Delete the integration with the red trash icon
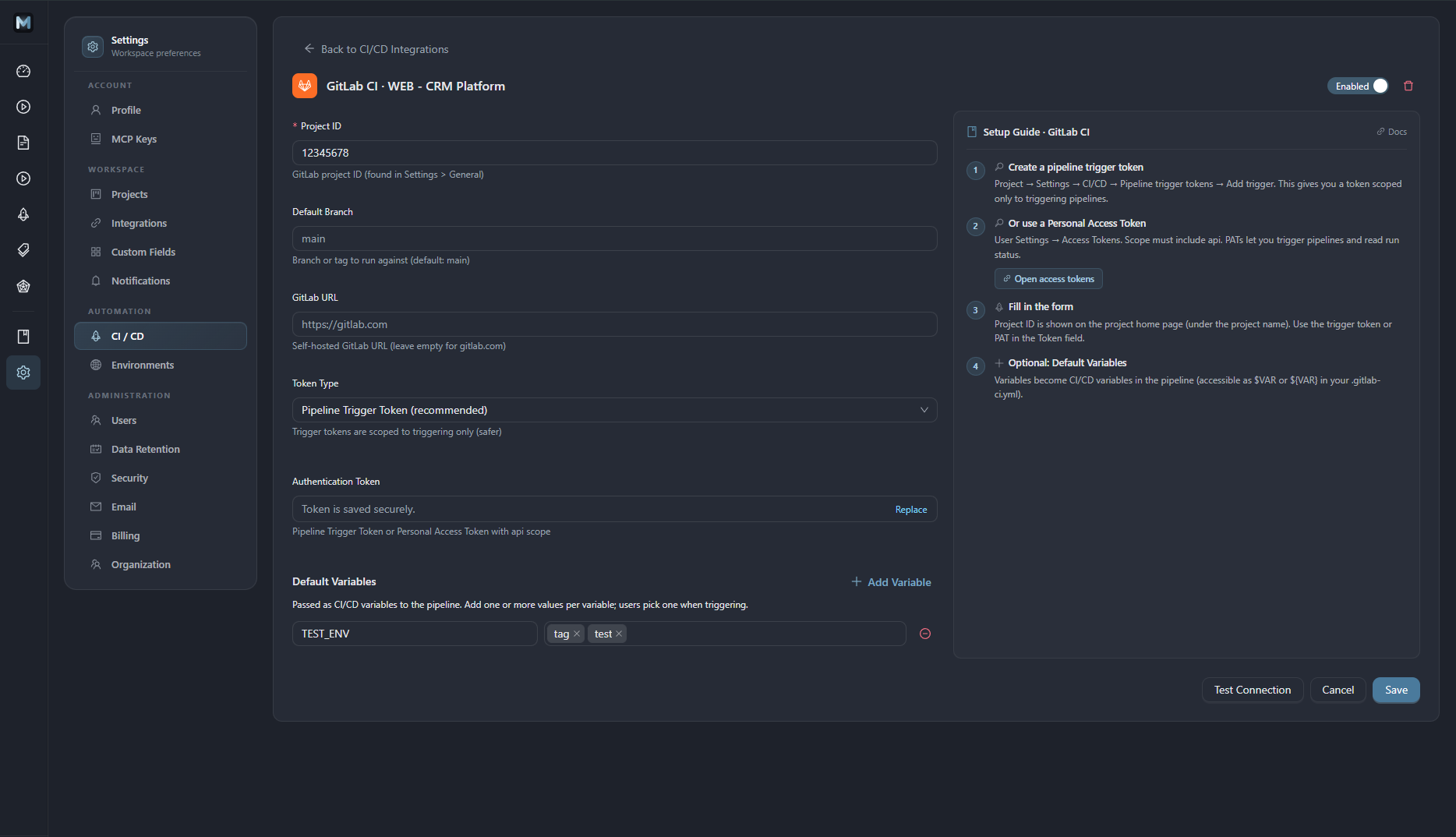Image resolution: width=1456 pixels, height=837 pixels. 1408,86
